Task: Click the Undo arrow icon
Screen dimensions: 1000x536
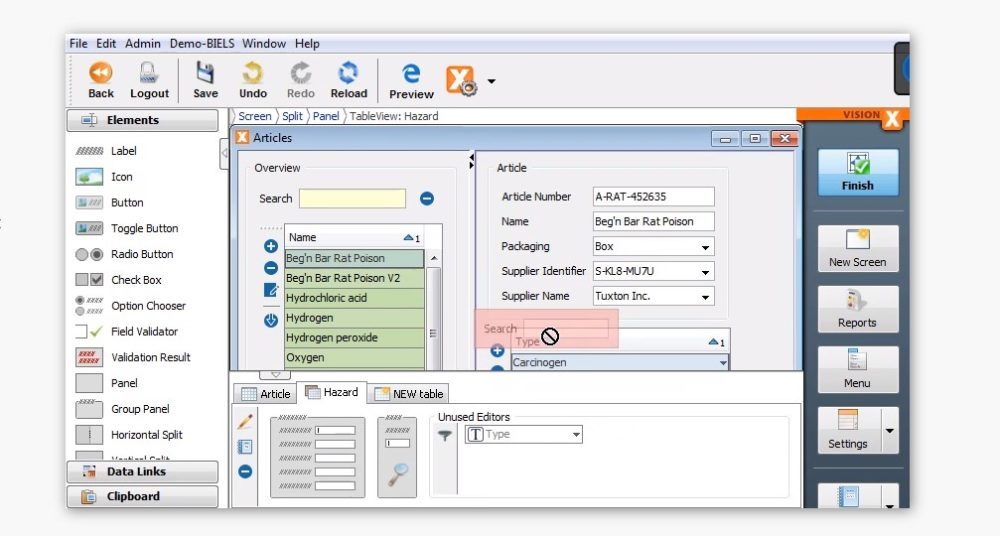Action: click(x=252, y=75)
